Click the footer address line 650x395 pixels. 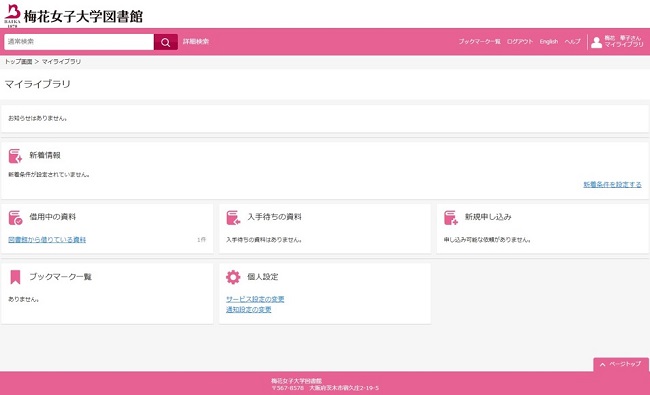coord(325,388)
